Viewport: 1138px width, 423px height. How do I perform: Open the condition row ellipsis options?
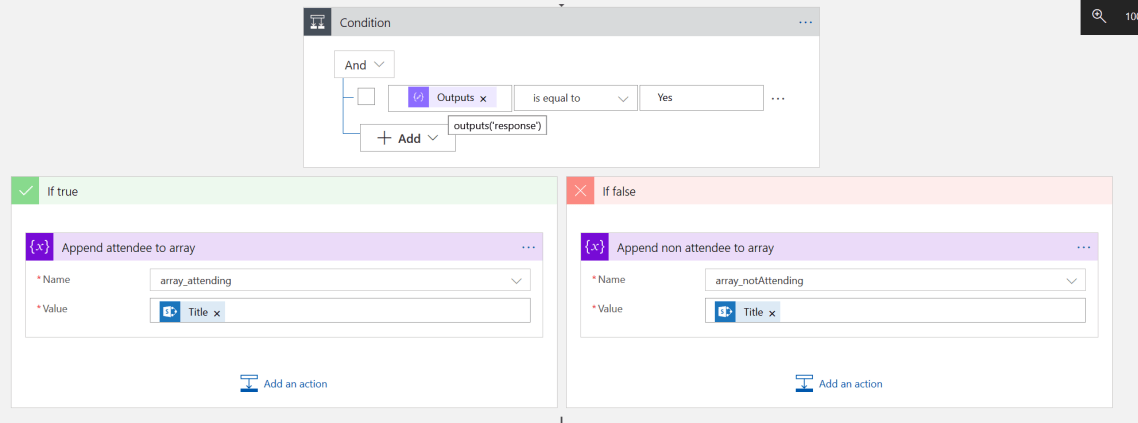[x=778, y=98]
